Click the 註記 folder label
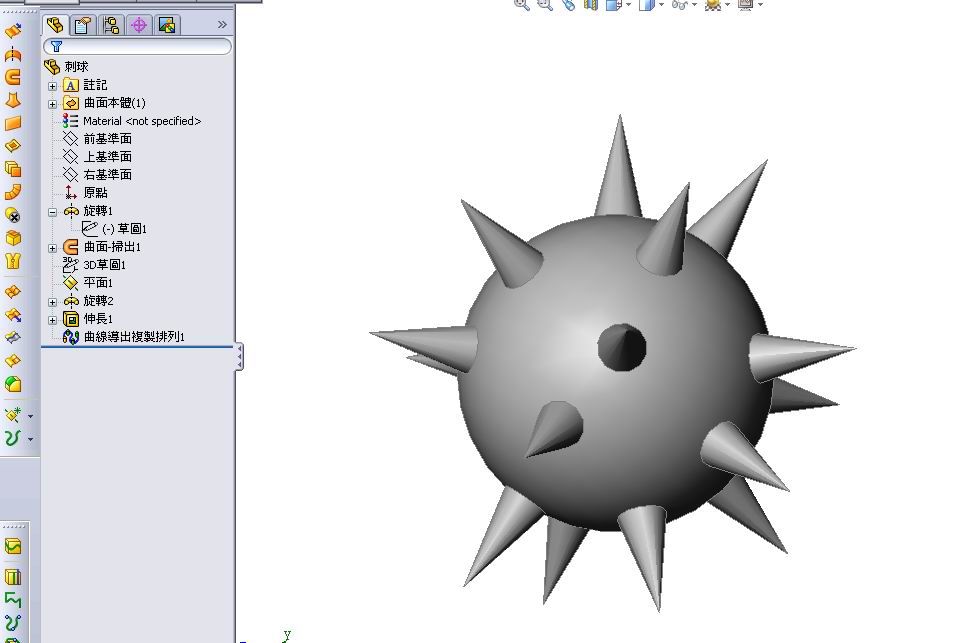Screen dimensions: 959x643 coord(95,85)
